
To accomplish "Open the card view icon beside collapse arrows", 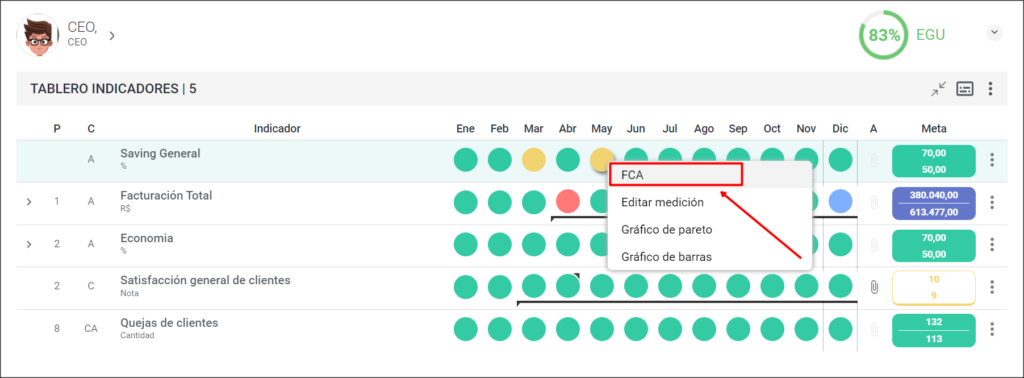I will click(965, 89).
